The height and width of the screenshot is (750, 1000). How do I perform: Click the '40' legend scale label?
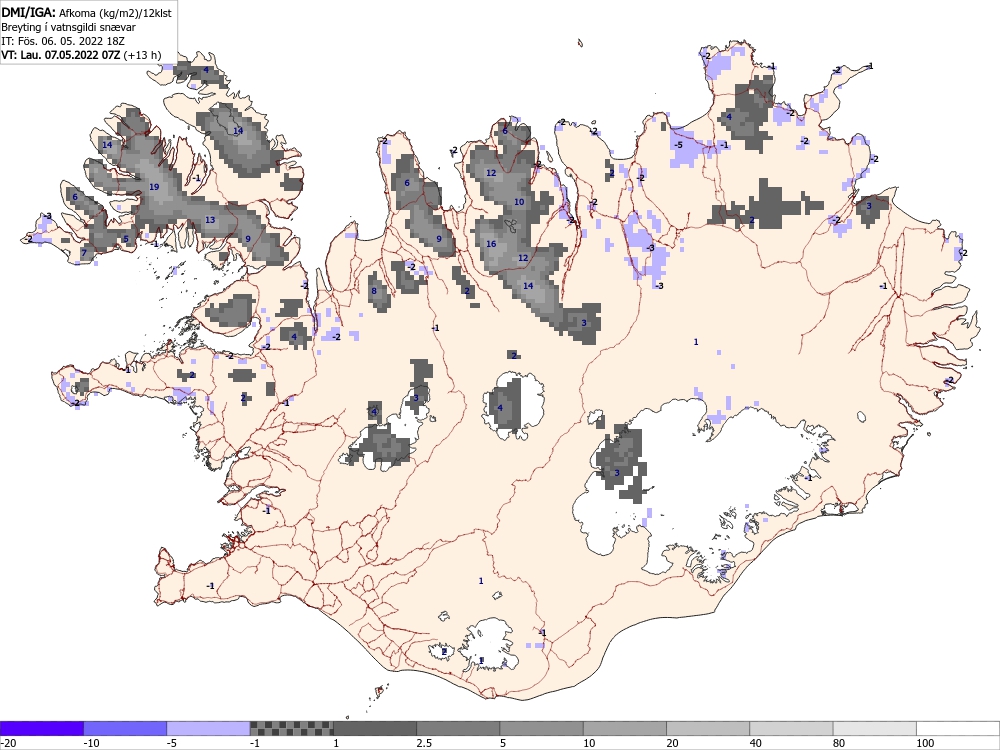756,743
